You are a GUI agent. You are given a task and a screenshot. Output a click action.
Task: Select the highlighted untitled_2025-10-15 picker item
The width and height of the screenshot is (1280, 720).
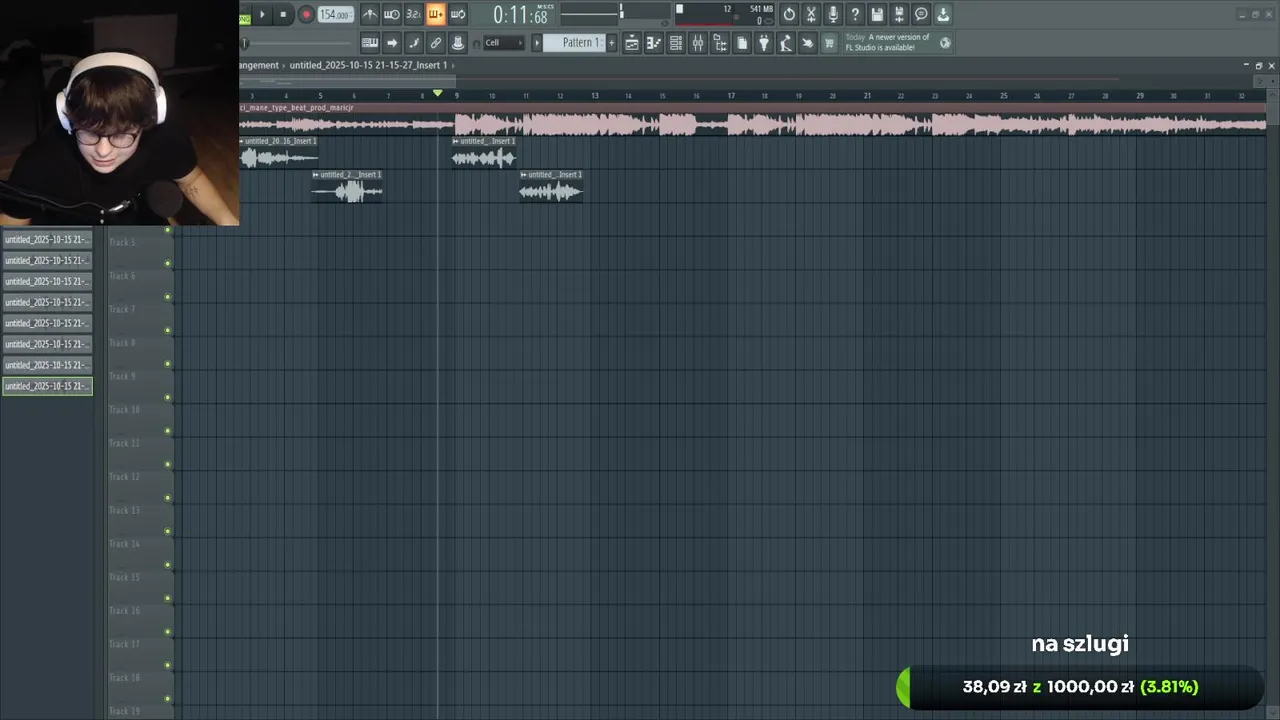pos(47,386)
